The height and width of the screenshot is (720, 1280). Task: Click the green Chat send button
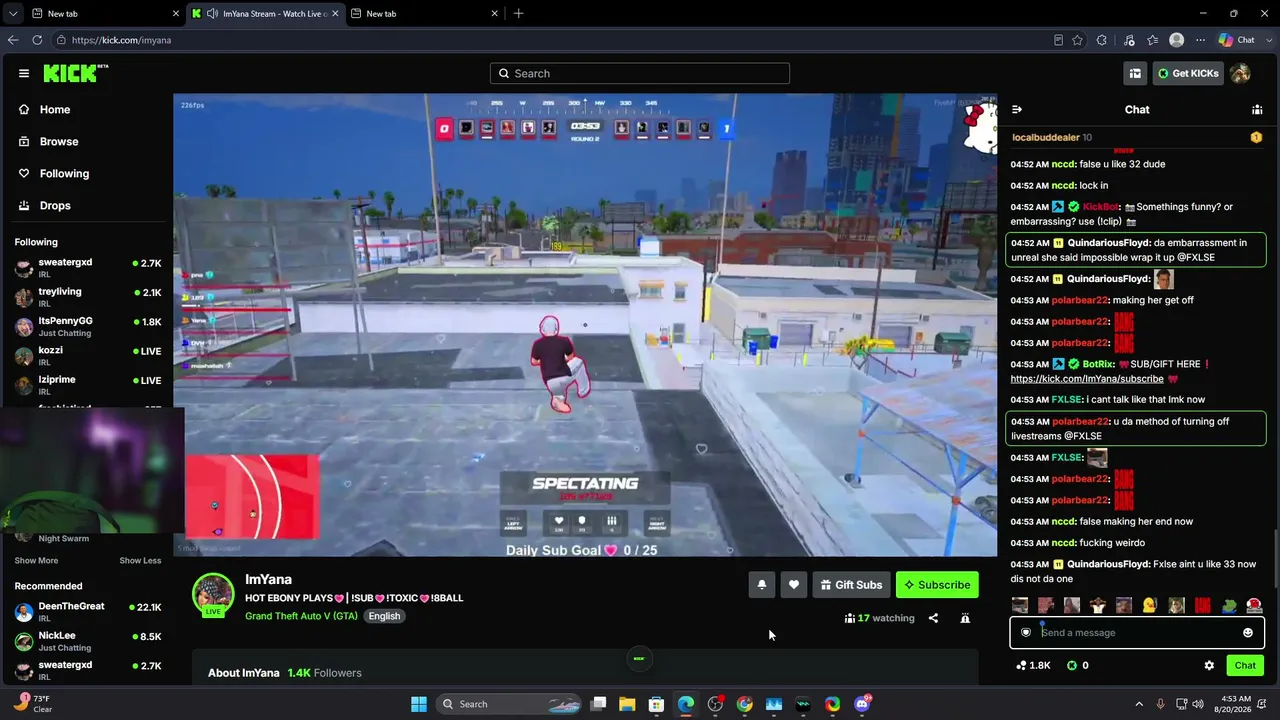coord(1245,665)
